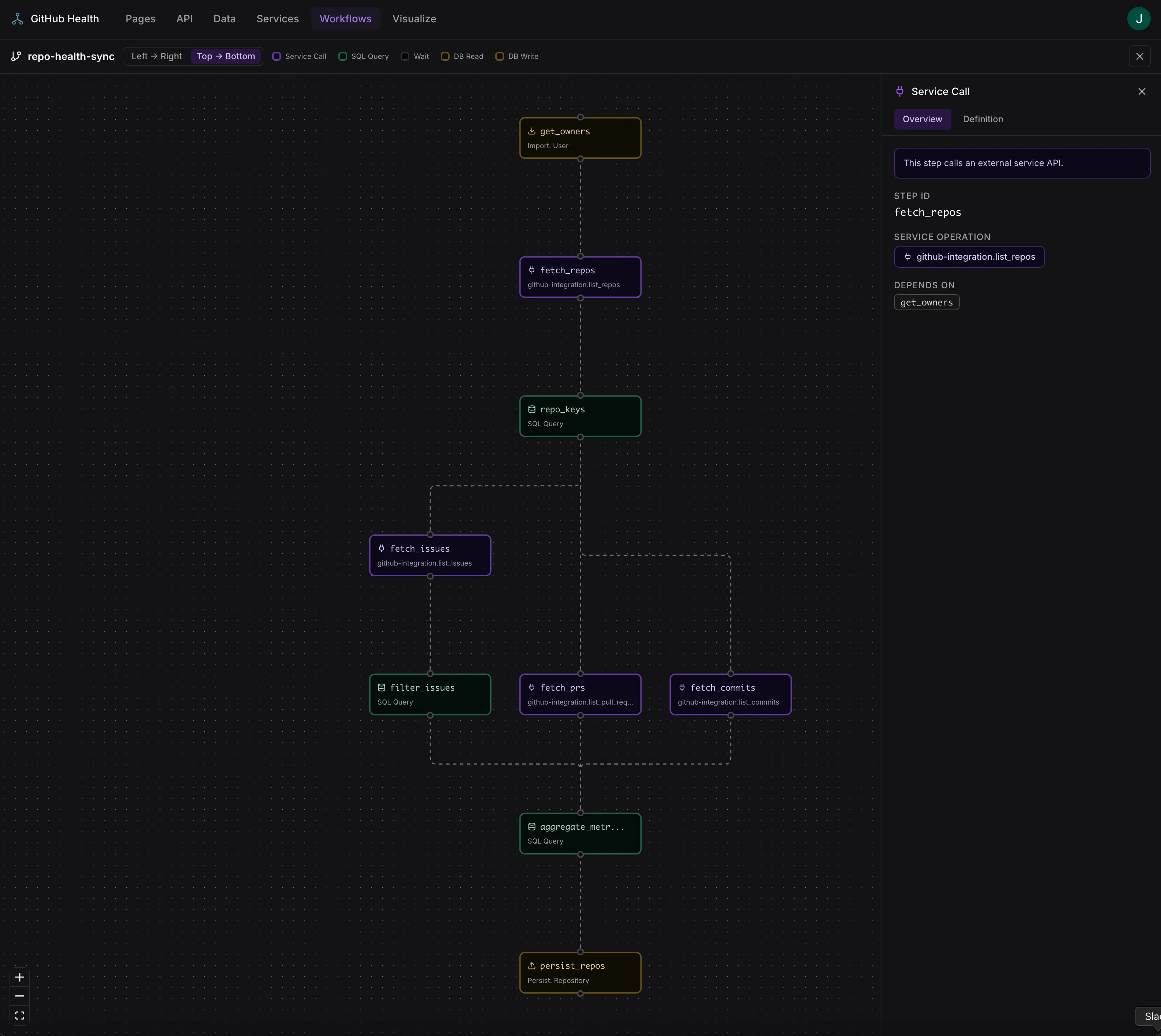This screenshot has height=1036, width=1161.
Task: Toggle the DB Read legend filter
Action: (x=462, y=56)
